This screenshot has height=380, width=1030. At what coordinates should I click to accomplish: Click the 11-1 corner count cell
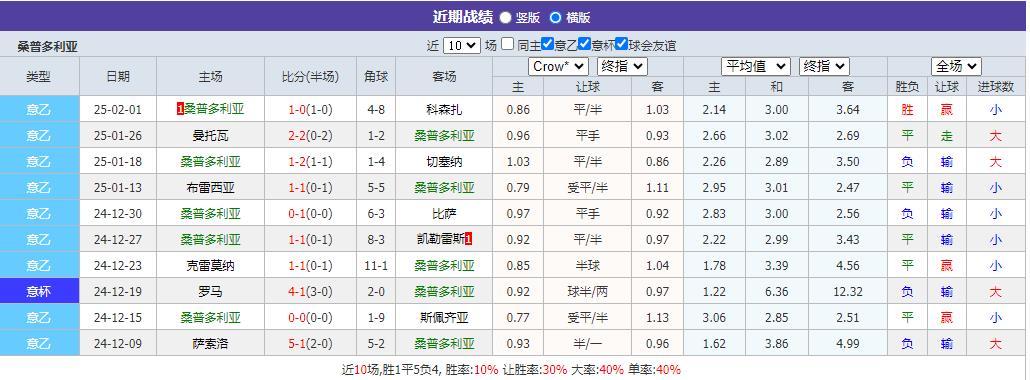(376, 266)
